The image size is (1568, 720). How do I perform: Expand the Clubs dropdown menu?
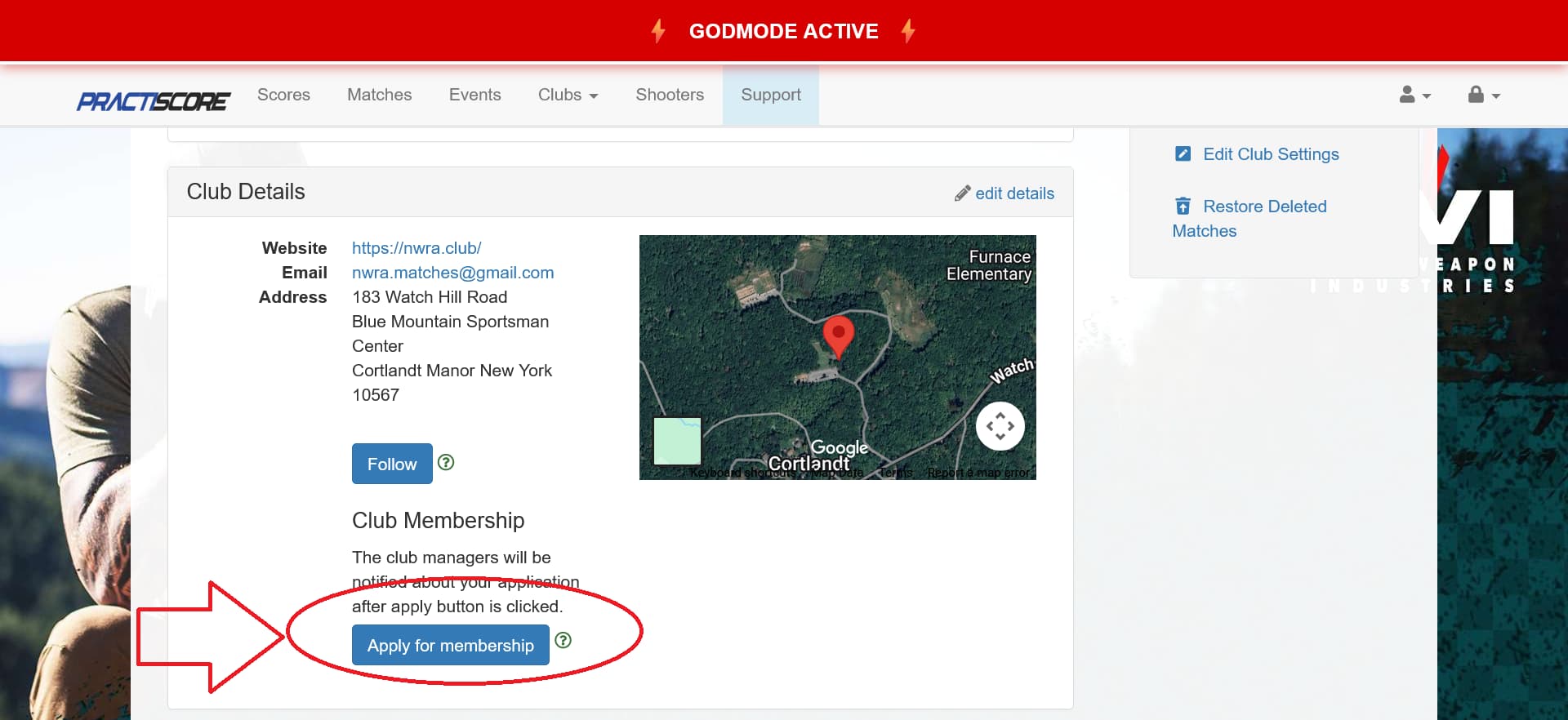click(x=568, y=95)
